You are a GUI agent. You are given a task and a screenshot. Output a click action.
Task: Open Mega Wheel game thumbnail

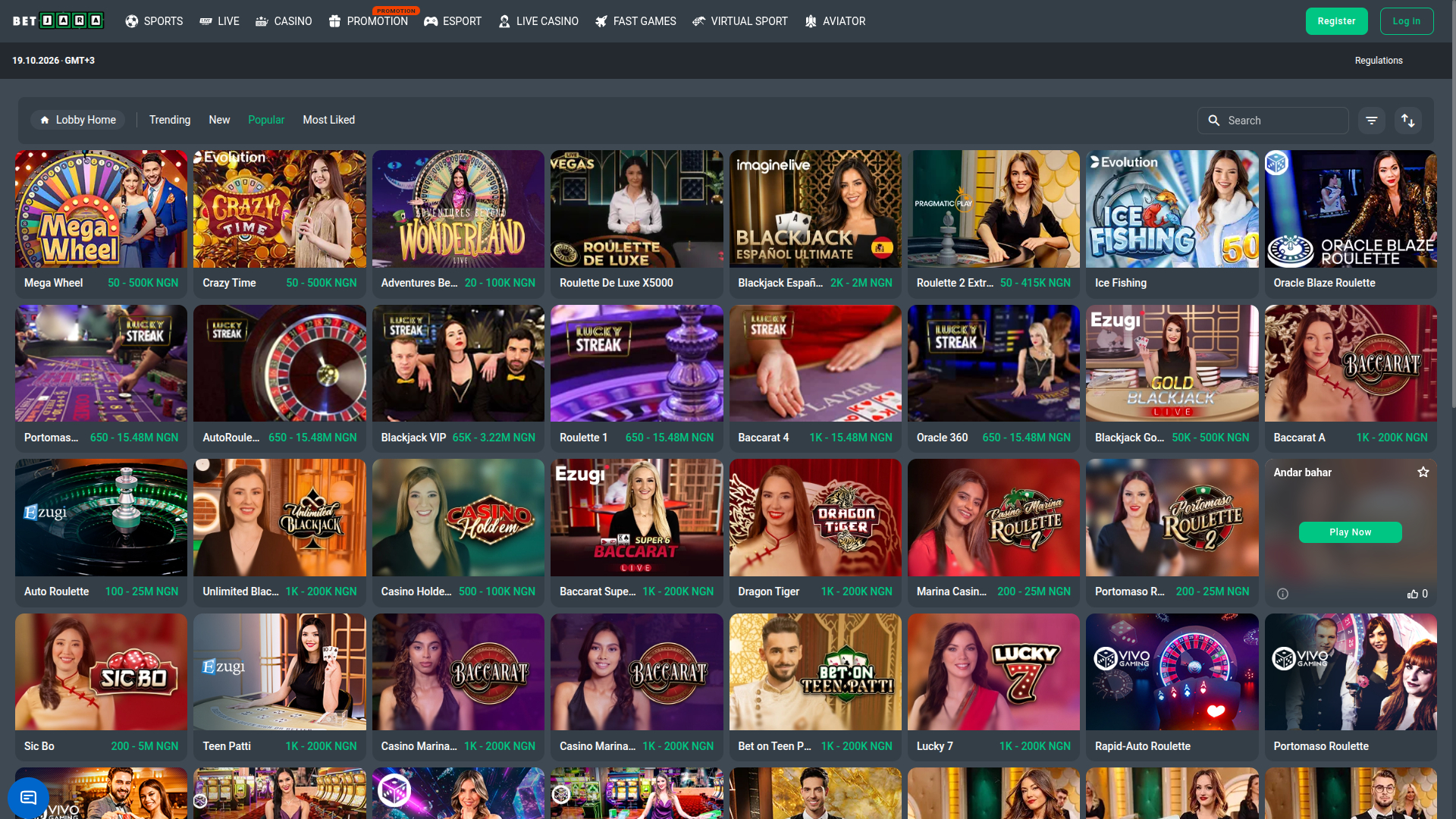pyautogui.click(x=101, y=209)
